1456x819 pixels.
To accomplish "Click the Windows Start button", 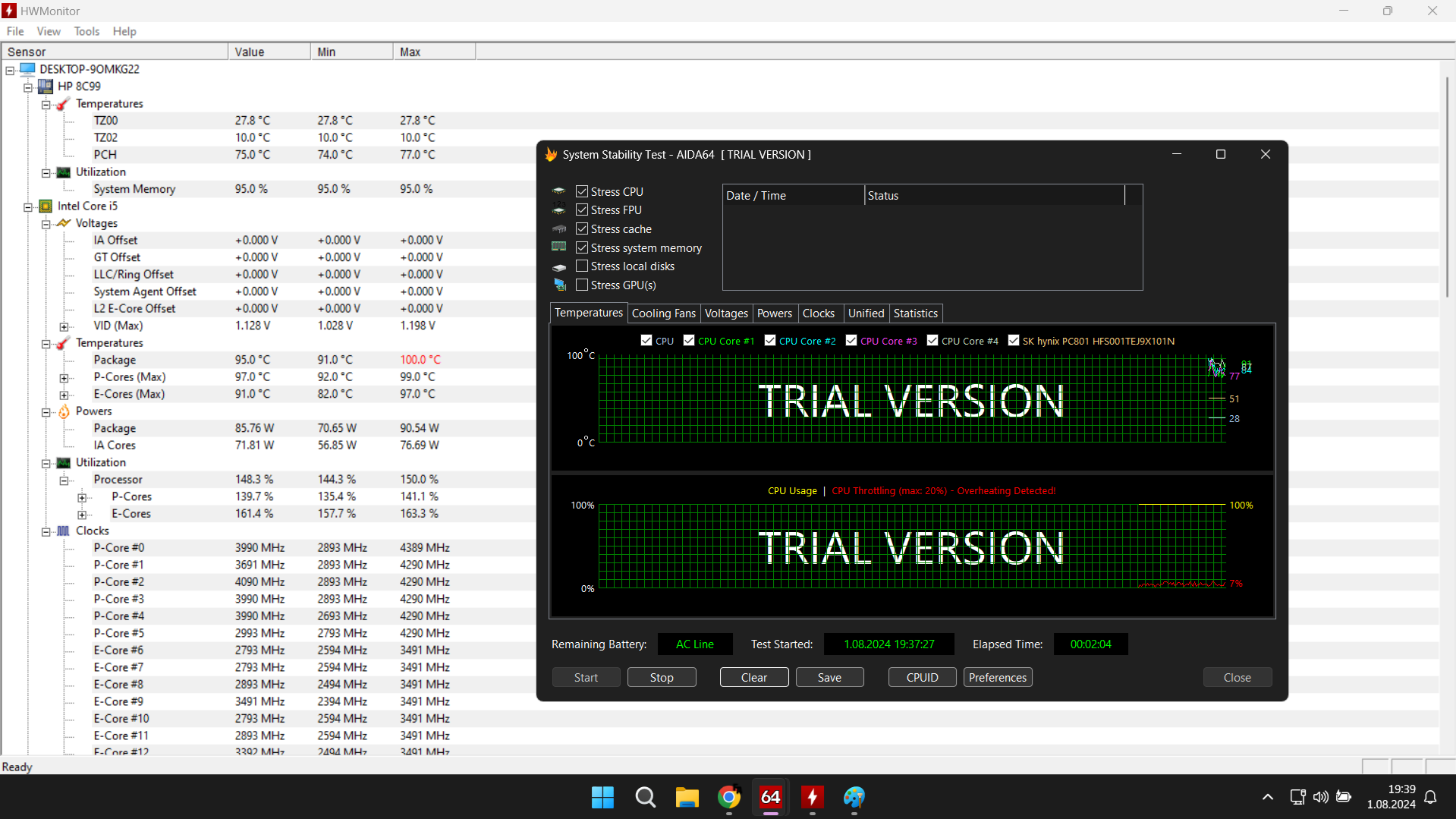I will (x=602, y=797).
